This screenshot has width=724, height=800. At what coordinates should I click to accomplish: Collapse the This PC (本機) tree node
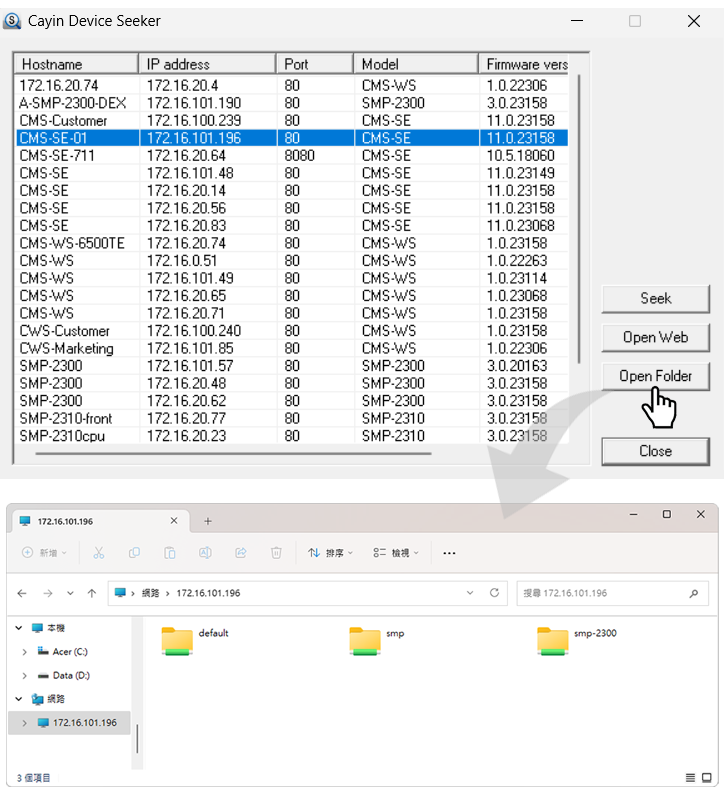pyautogui.click(x=19, y=628)
